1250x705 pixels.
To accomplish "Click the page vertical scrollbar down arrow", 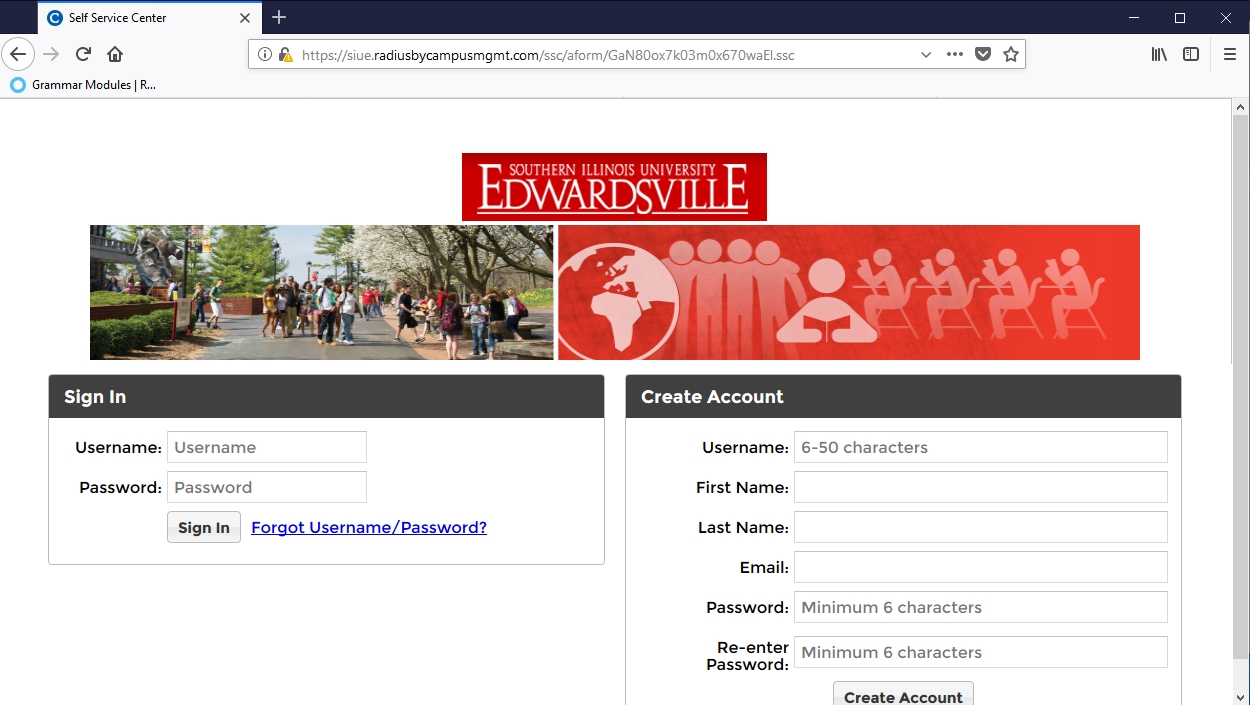I will (1240, 696).
